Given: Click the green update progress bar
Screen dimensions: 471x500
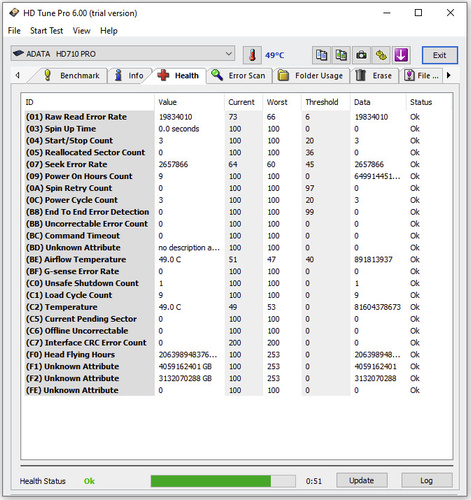Looking at the screenshot, I should [223, 481].
